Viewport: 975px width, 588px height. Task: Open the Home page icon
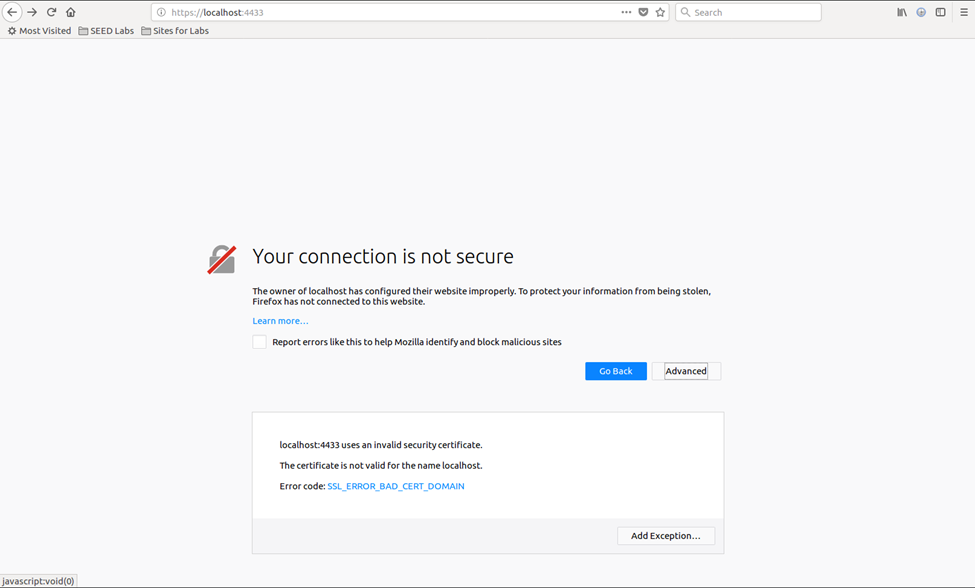70,11
